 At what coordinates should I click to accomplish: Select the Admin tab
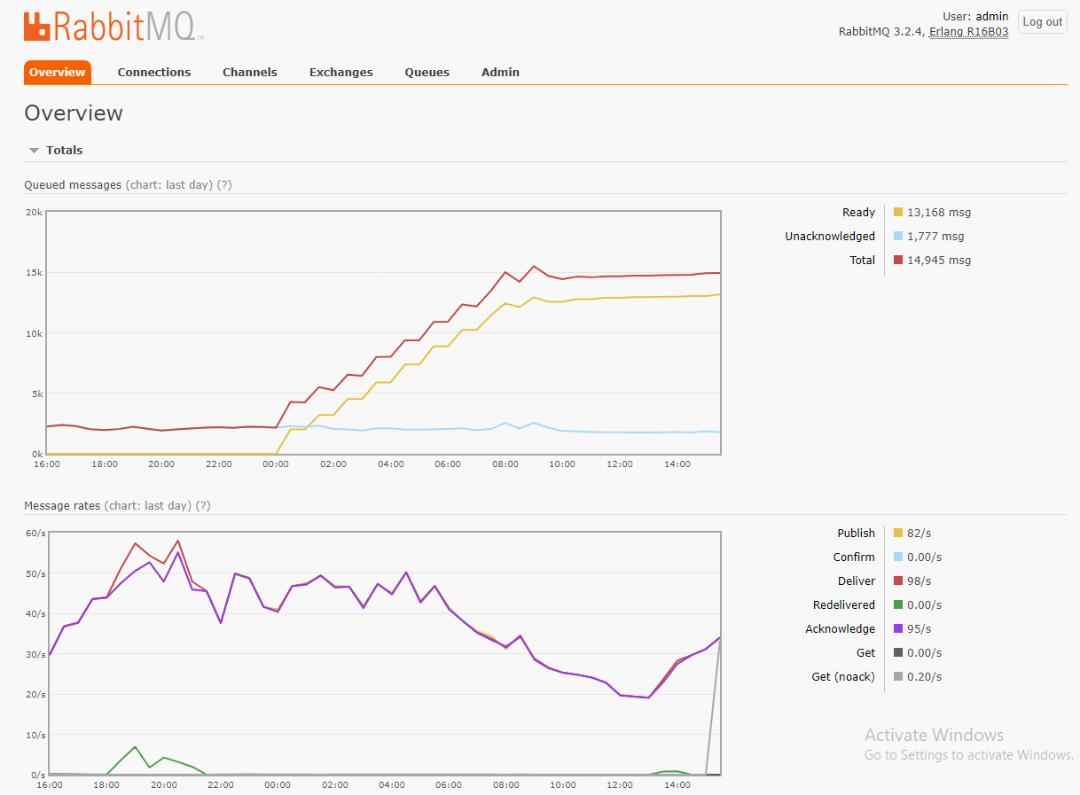pyautogui.click(x=500, y=72)
